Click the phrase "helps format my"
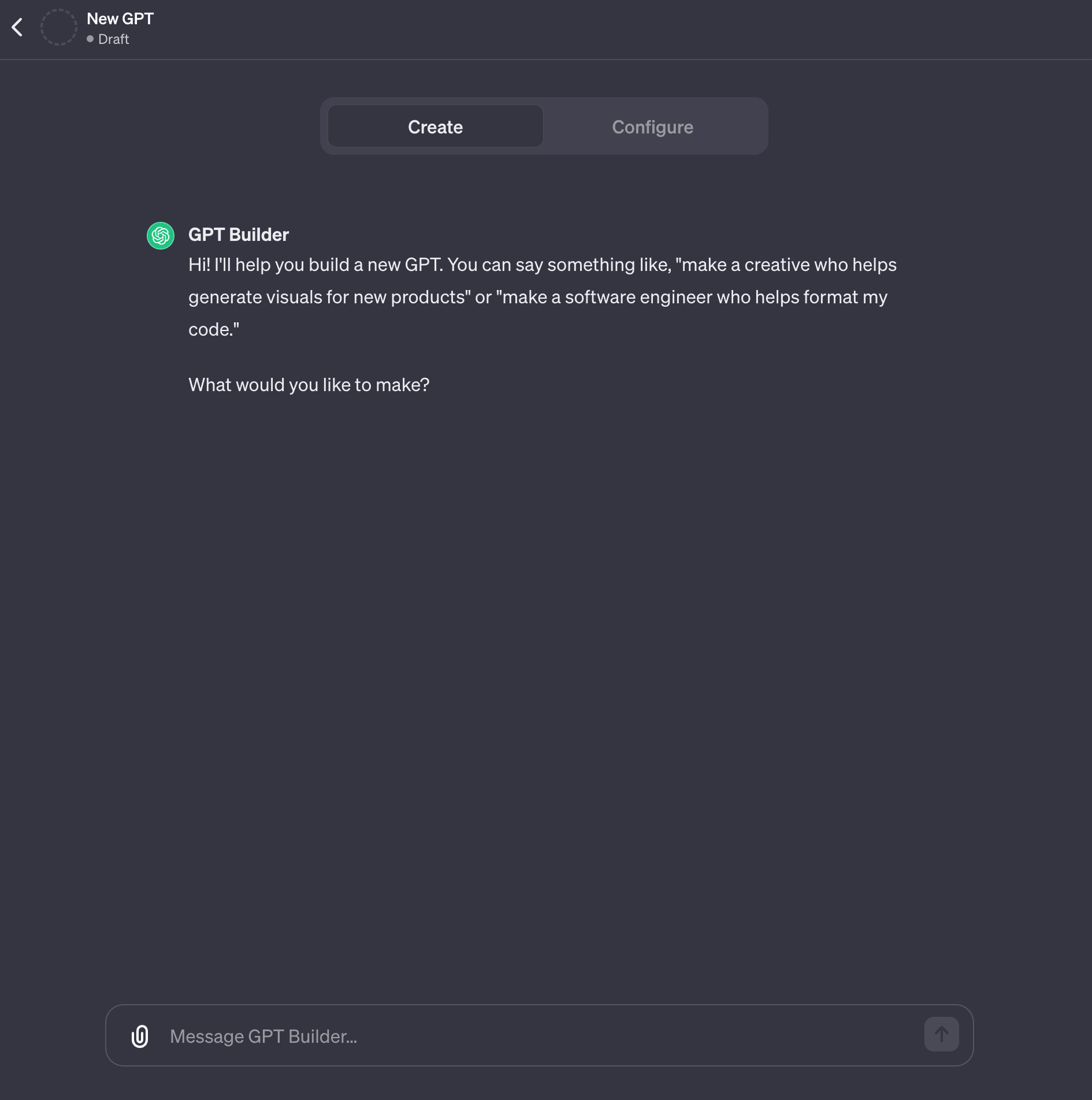This screenshot has width=1092, height=1100. (821, 297)
